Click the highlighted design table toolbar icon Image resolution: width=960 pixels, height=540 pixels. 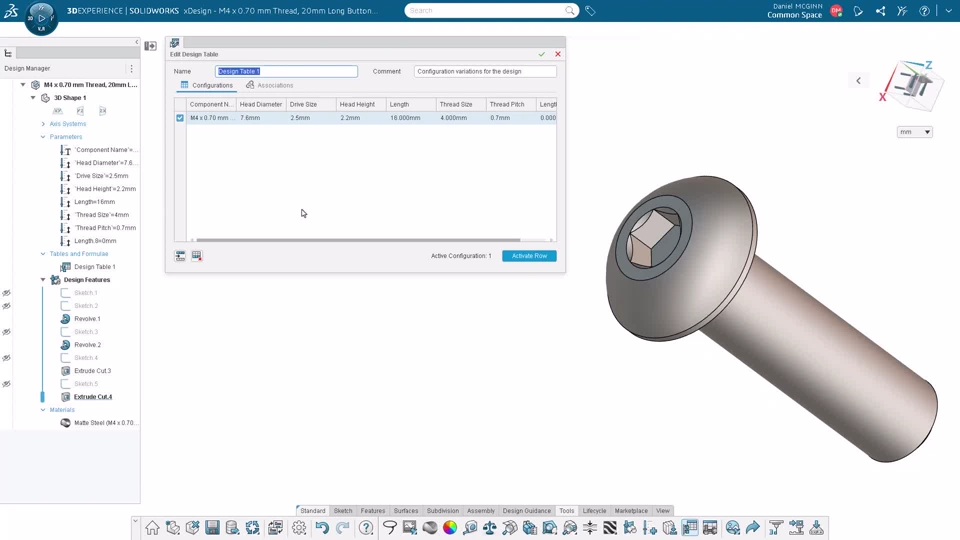click(690, 528)
